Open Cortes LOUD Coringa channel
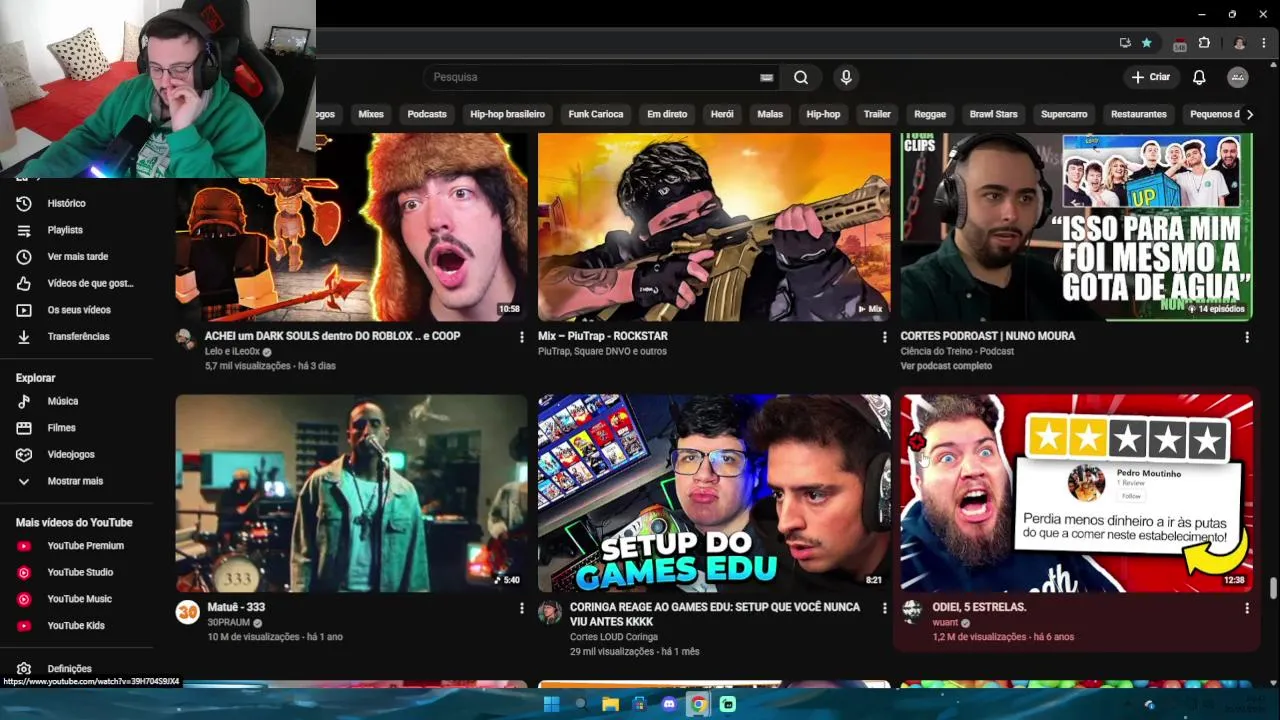 click(x=614, y=637)
